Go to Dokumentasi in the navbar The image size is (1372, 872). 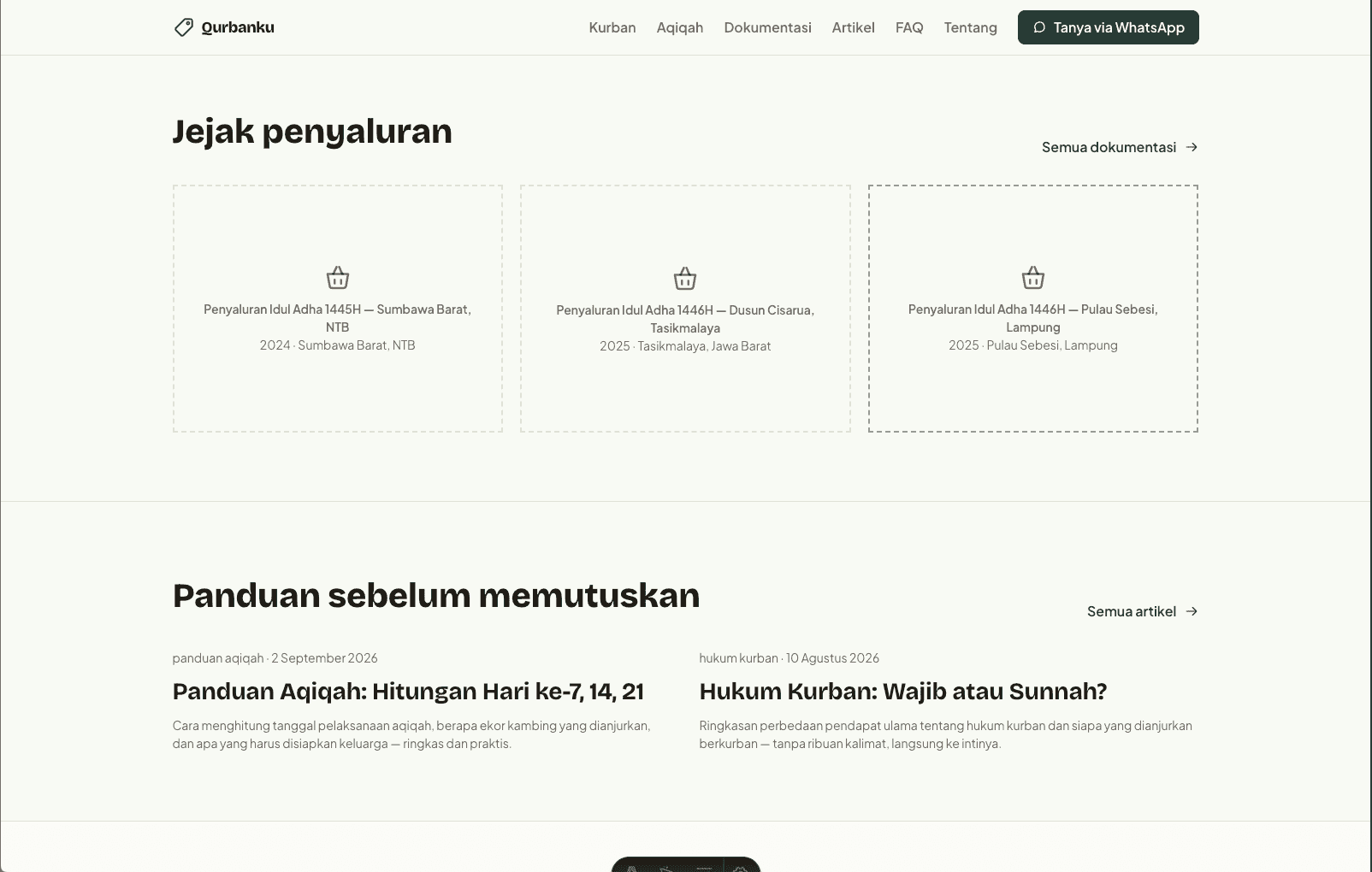(x=767, y=27)
